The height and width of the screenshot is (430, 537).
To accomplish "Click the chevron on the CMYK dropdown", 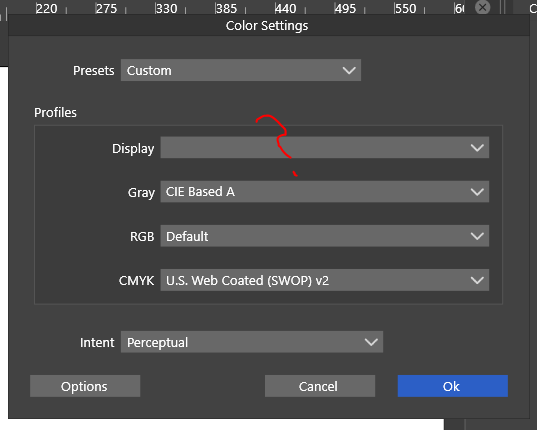I will click(477, 280).
